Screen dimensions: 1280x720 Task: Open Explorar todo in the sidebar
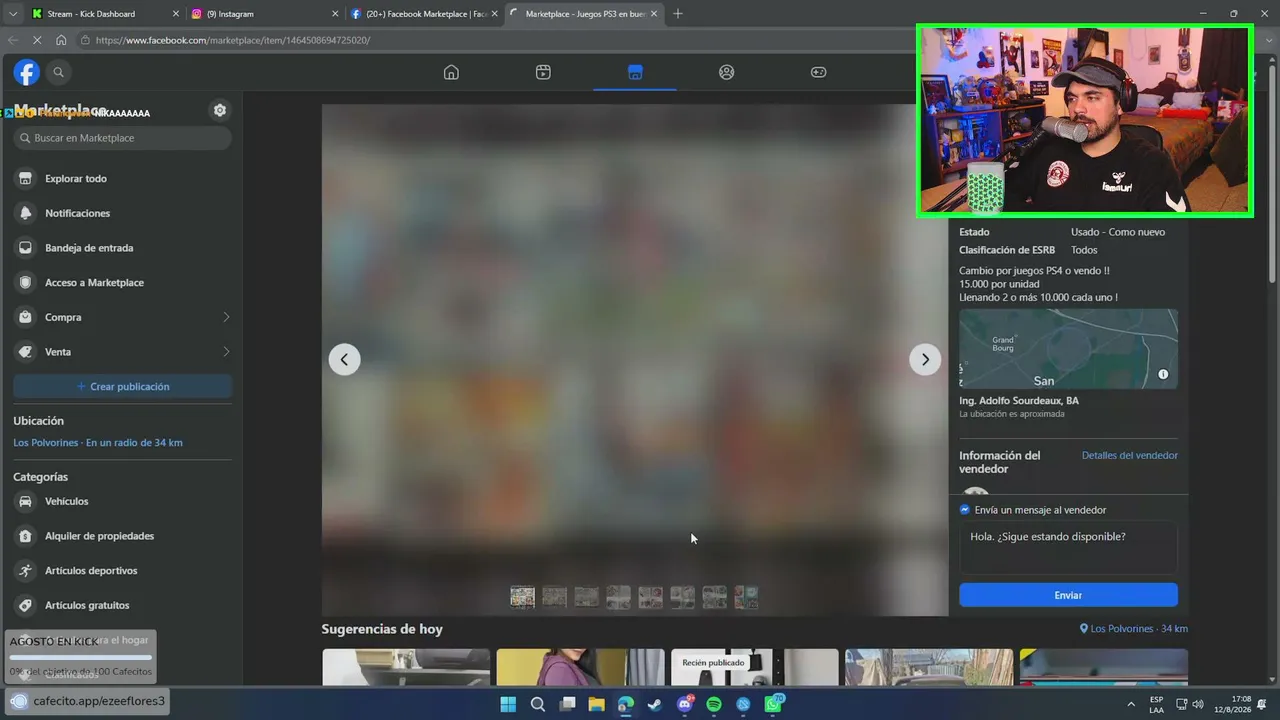point(123,178)
